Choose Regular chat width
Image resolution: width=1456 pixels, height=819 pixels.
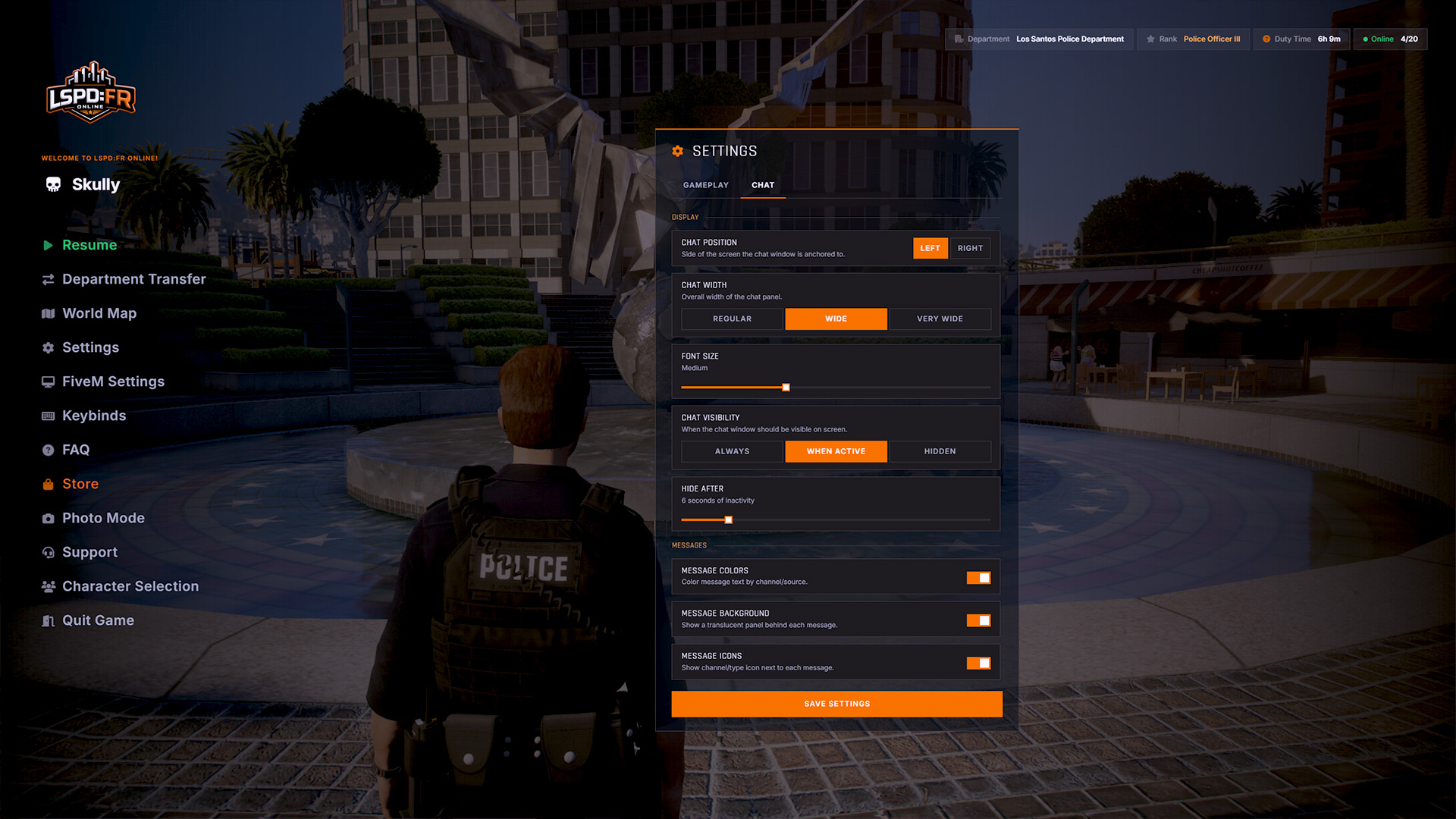732,318
